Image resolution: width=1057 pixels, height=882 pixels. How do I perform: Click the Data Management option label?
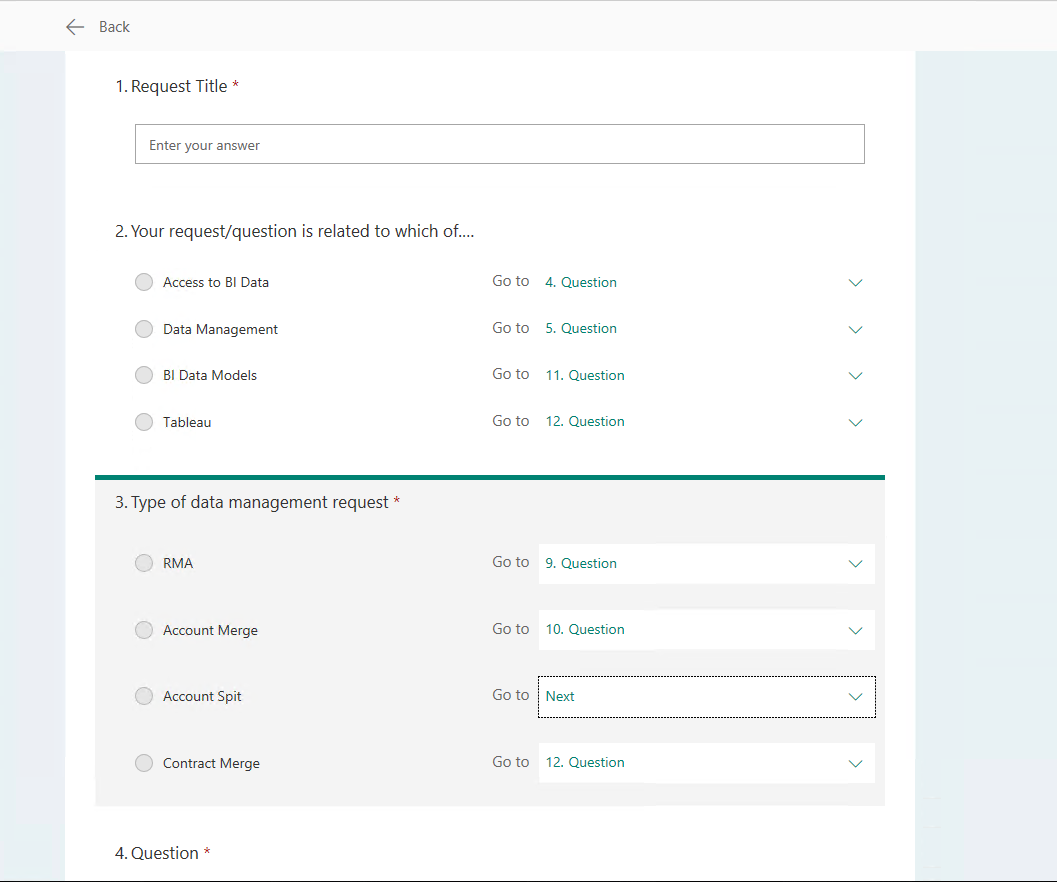220,329
